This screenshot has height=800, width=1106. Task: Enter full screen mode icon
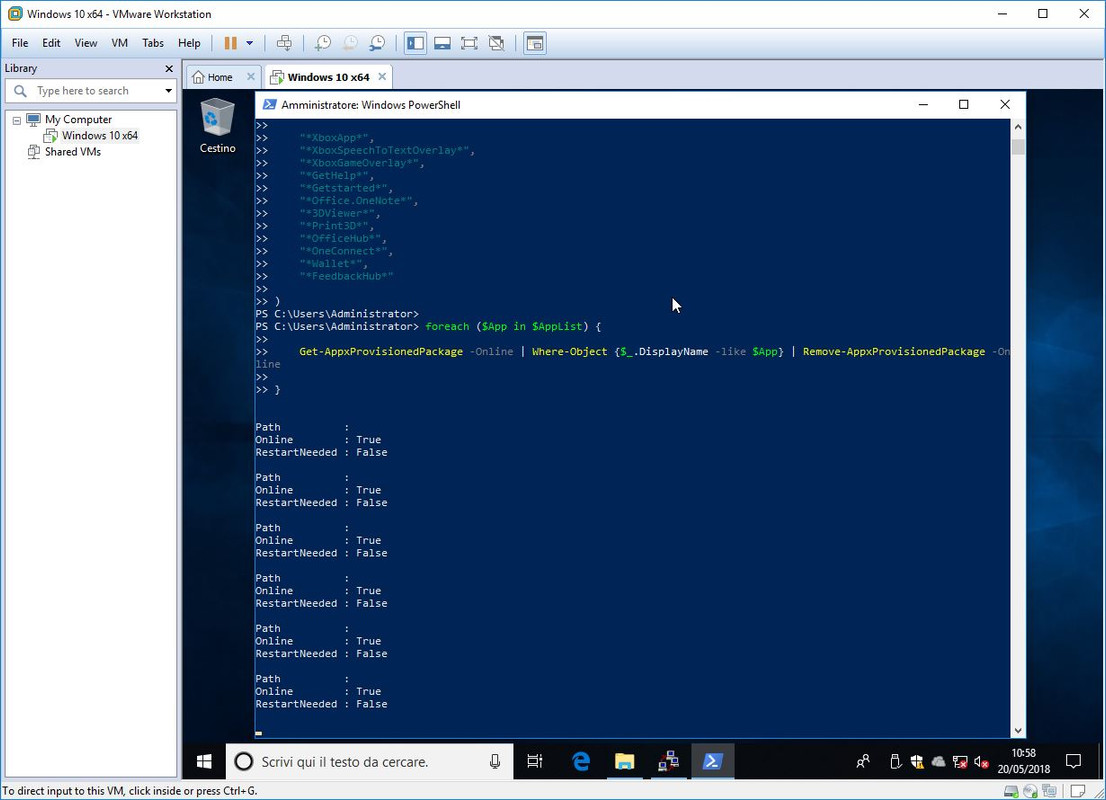[x=469, y=43]
